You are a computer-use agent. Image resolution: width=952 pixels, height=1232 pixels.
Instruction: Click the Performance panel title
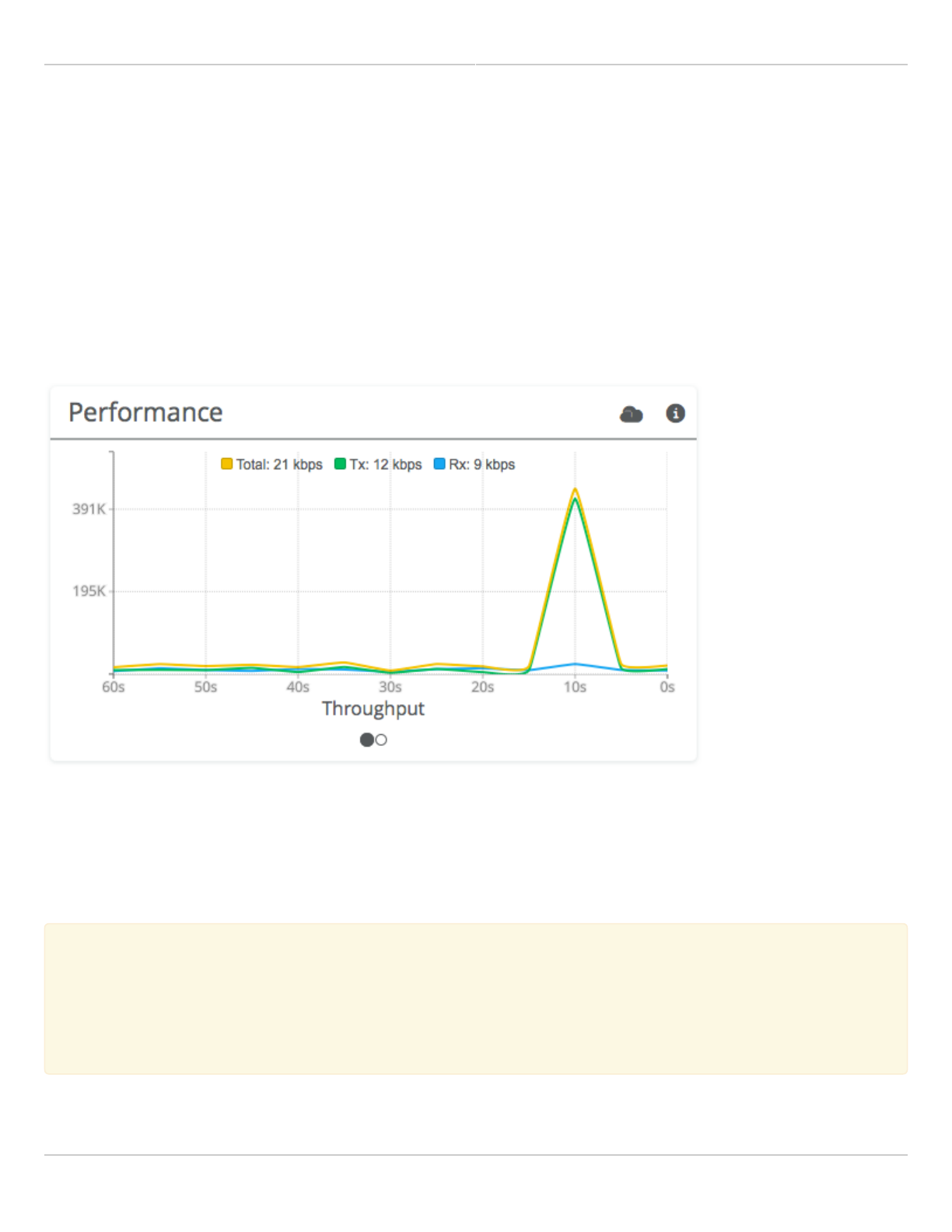click(145, 412)
